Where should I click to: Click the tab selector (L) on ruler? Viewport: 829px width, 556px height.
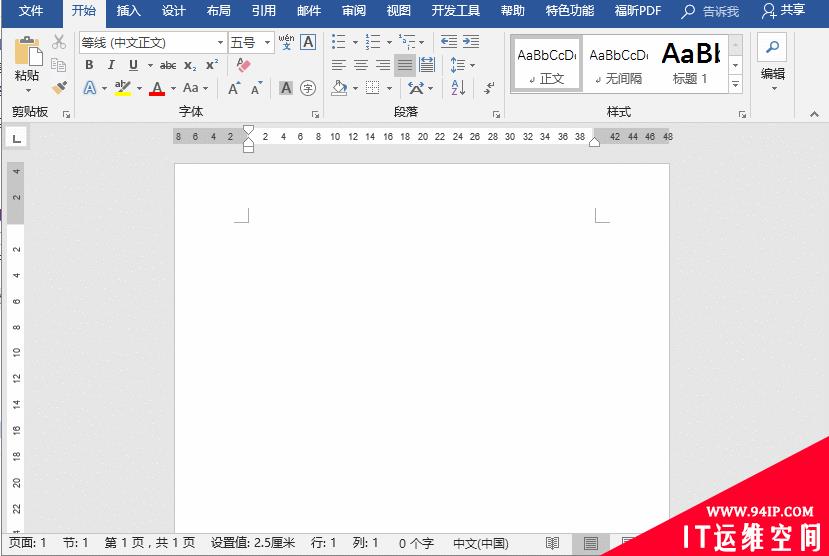click(x=16, y=138)
